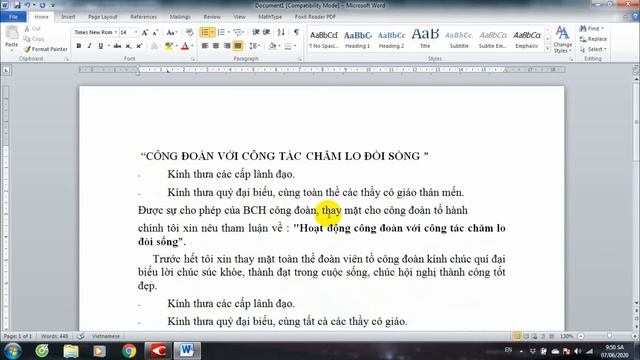Viewport: 640px width, 360px height.
Task: Apply the Heading 1 style
Action: coord(358,39)
